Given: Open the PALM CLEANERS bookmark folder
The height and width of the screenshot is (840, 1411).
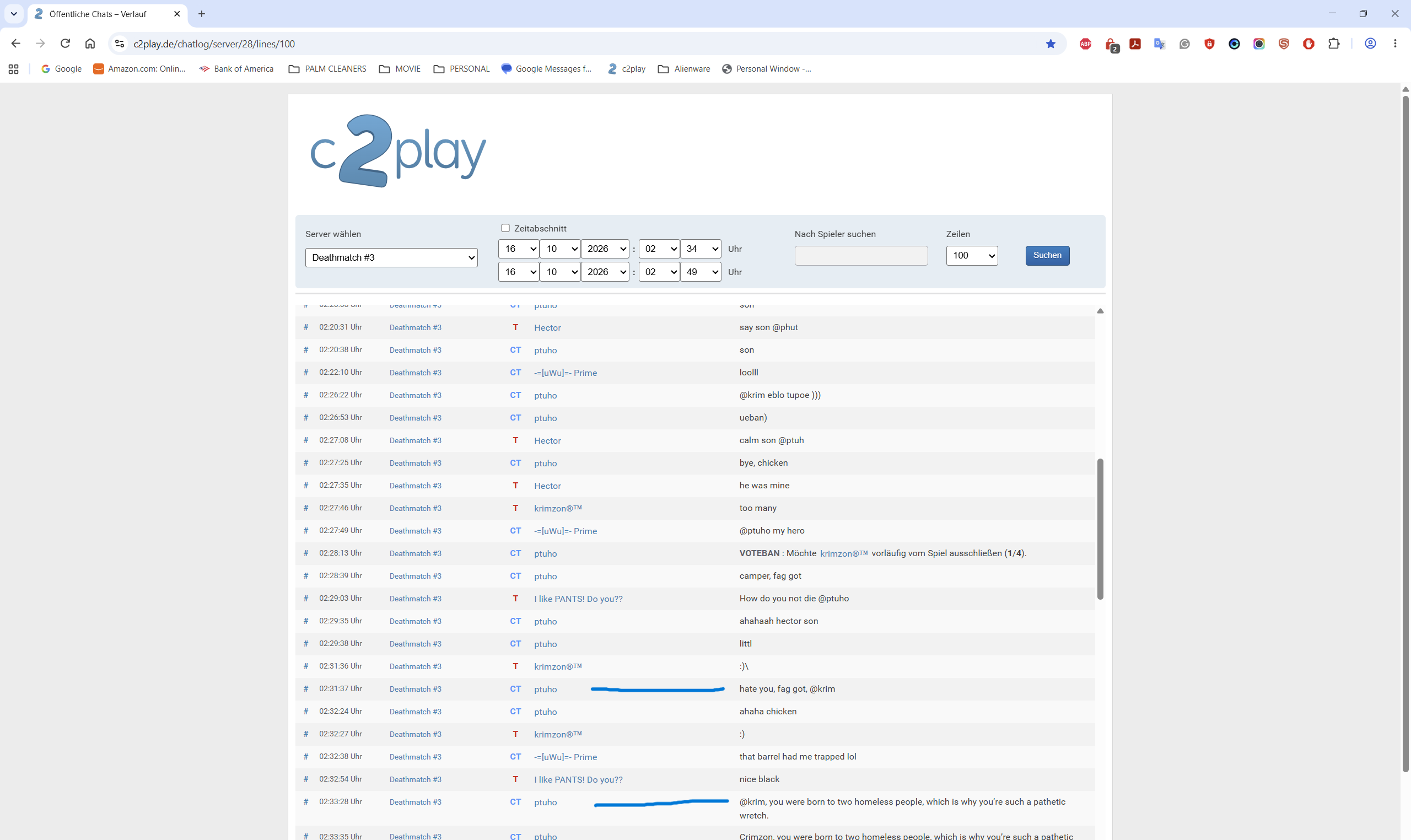Looking at the screenshot, I should 327,69.
